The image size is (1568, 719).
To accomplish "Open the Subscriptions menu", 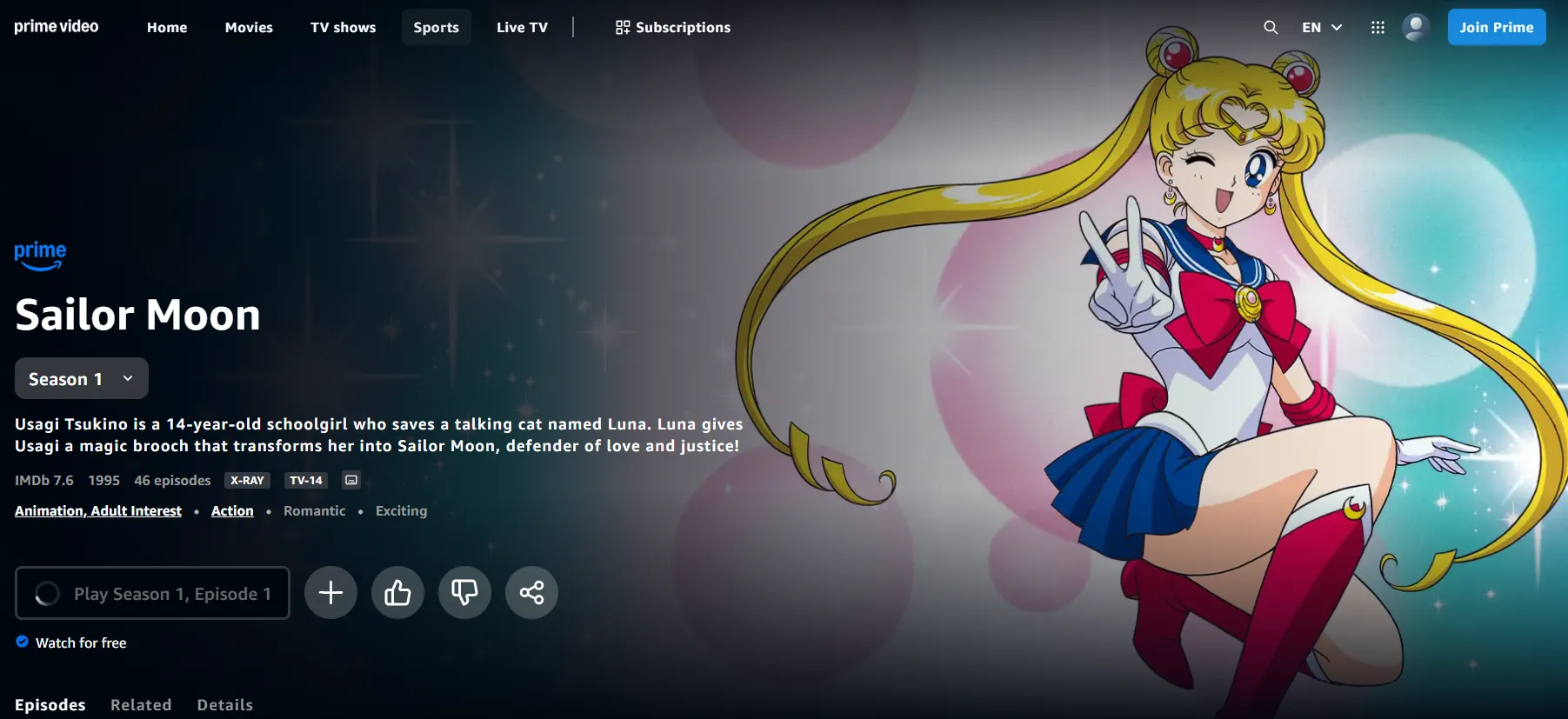I will point(672,28).
